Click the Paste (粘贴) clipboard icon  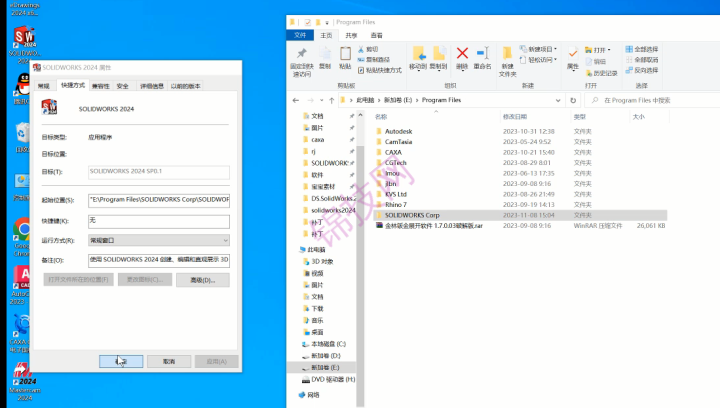345,58
